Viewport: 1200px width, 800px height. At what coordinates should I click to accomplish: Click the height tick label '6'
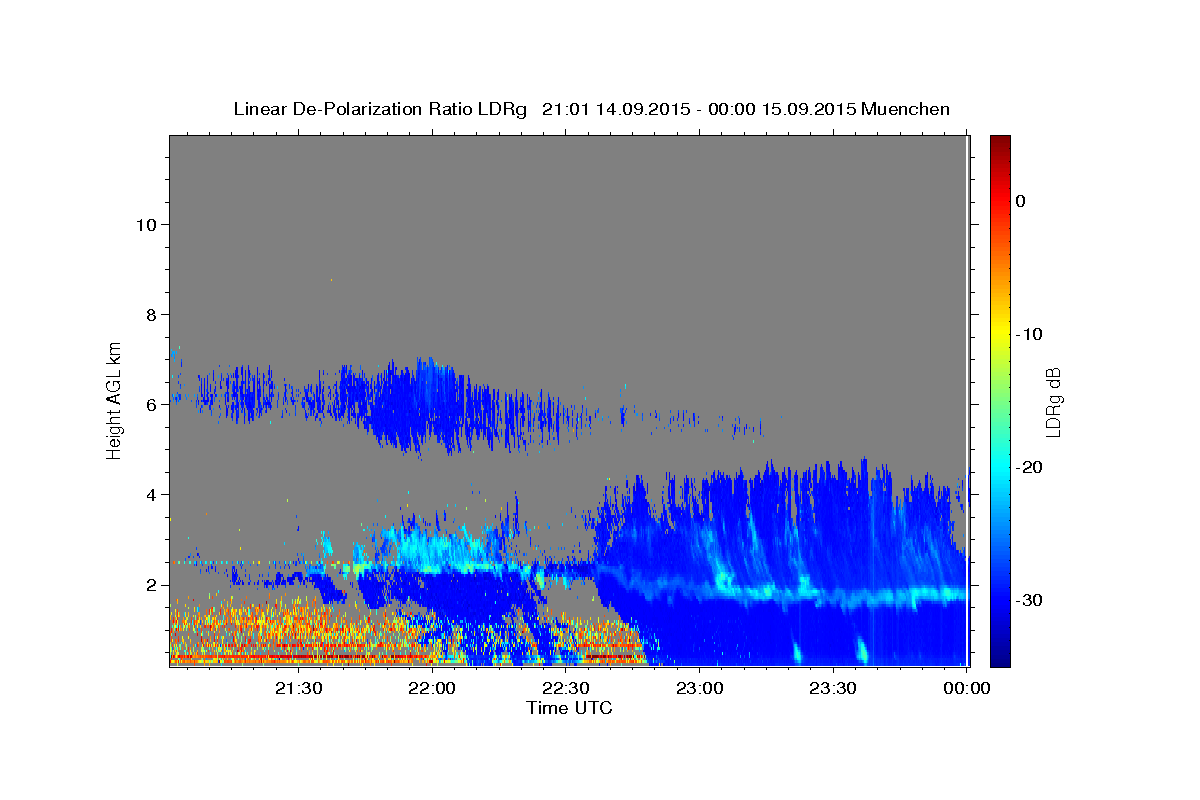150,404
